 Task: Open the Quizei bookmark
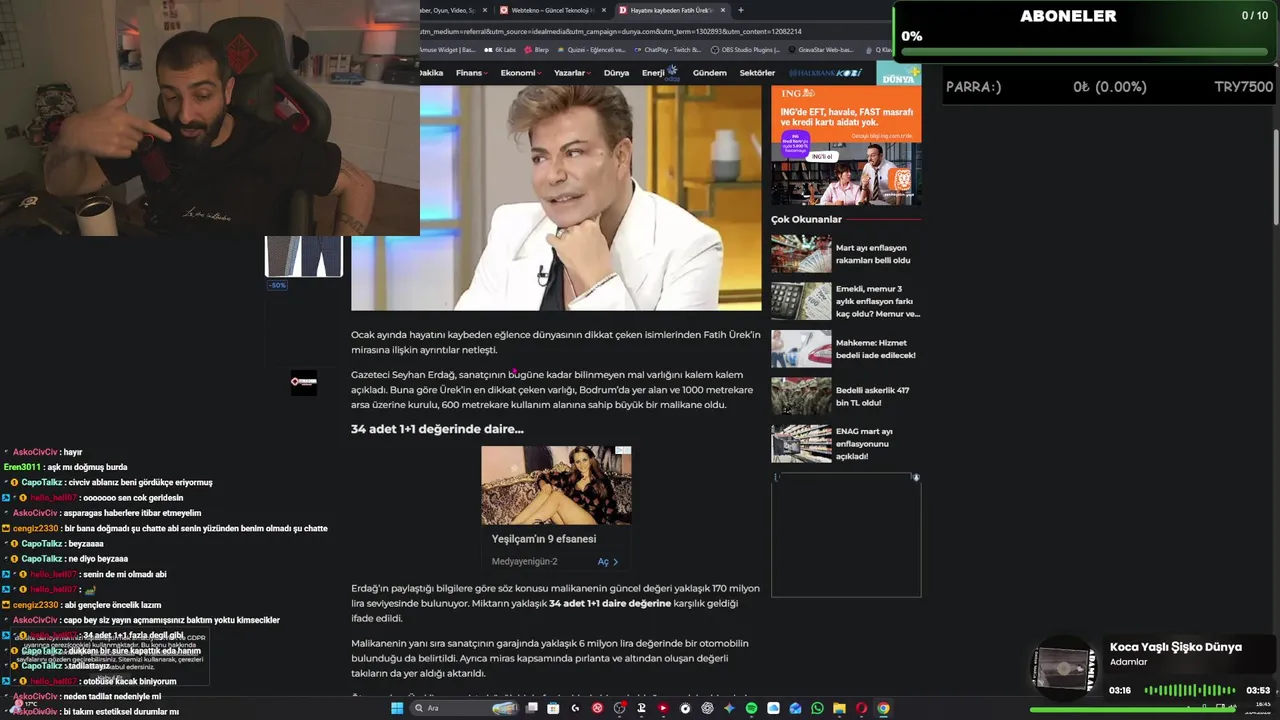(x=592, y=49)
